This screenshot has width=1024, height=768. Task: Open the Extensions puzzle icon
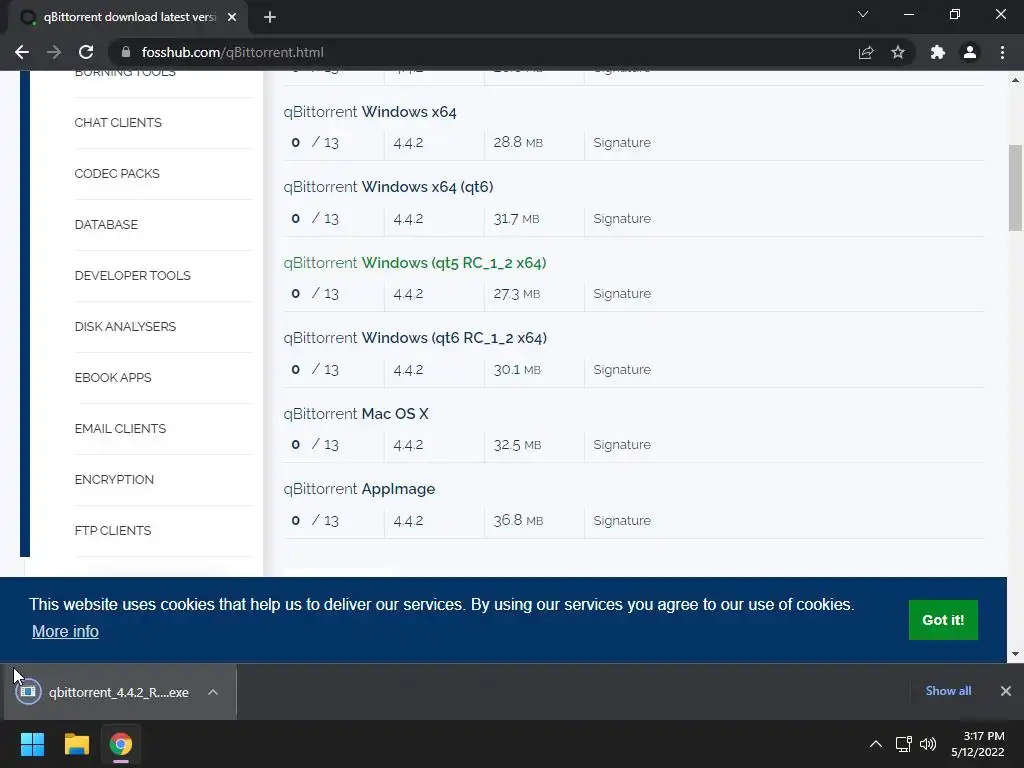coord(938,52)
